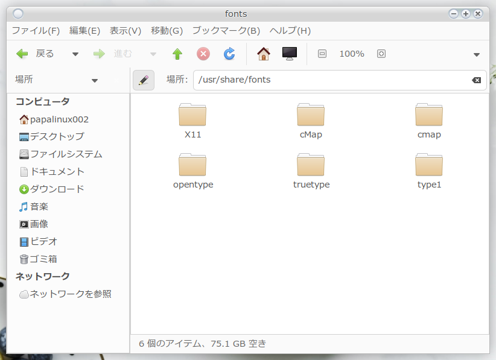Select the opentype folder icon
The image size is (496, 360).
(192, 164)
